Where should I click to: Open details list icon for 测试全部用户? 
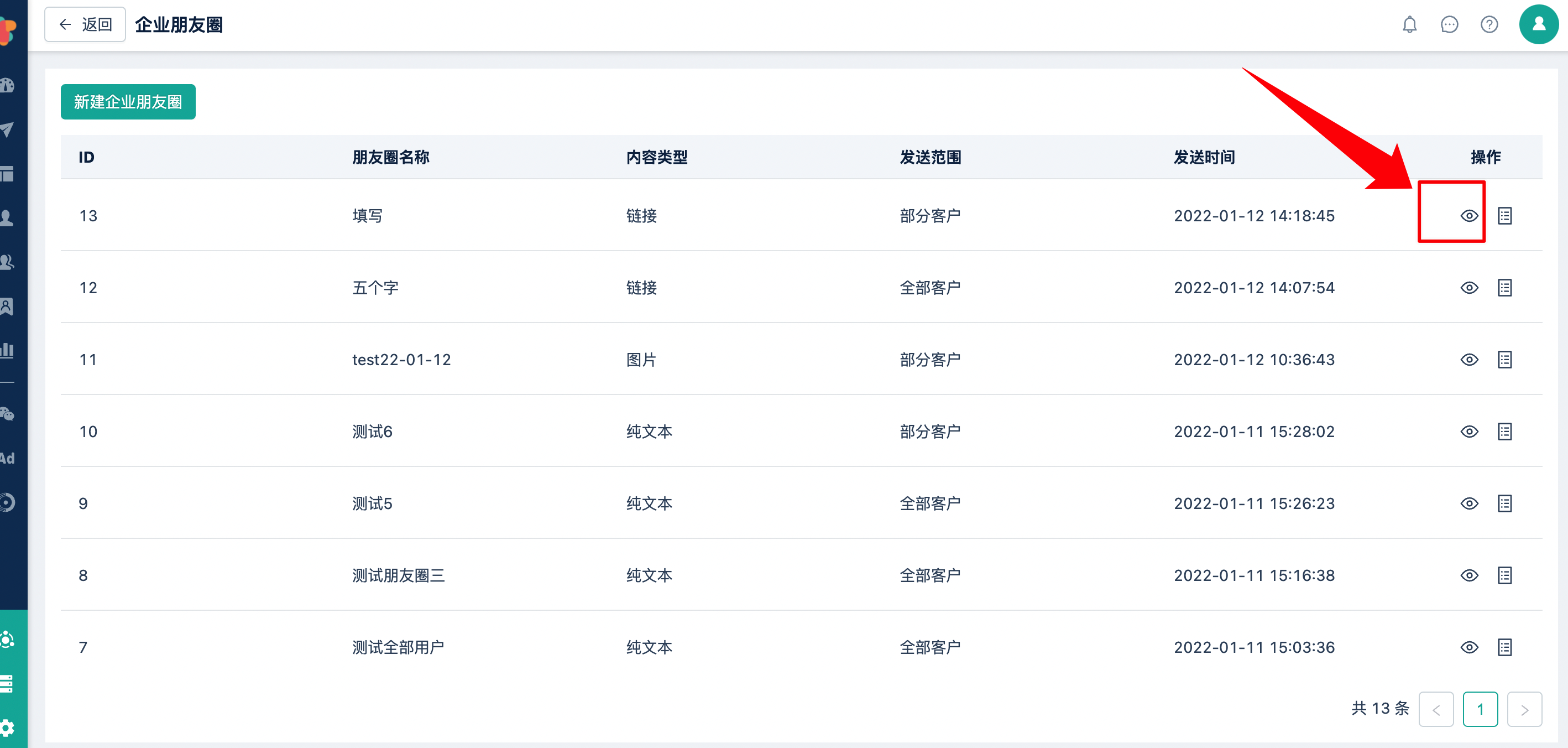click(x=1504, y=647)
